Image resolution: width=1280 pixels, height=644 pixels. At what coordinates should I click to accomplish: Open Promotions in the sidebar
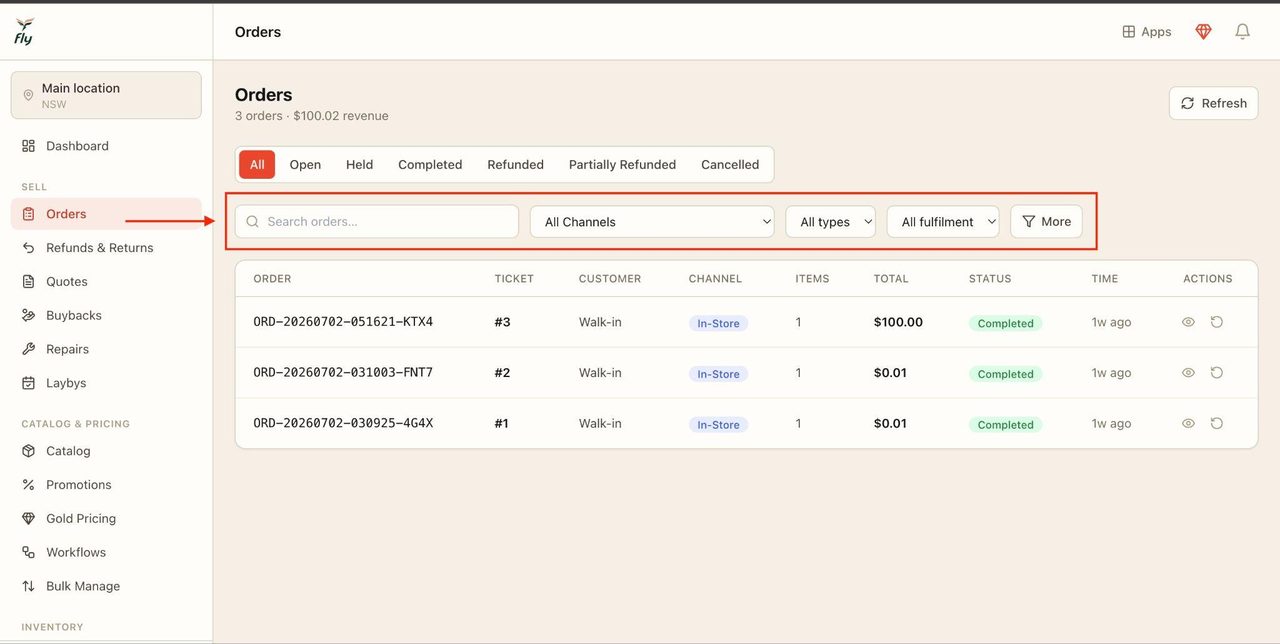[106, 485]
